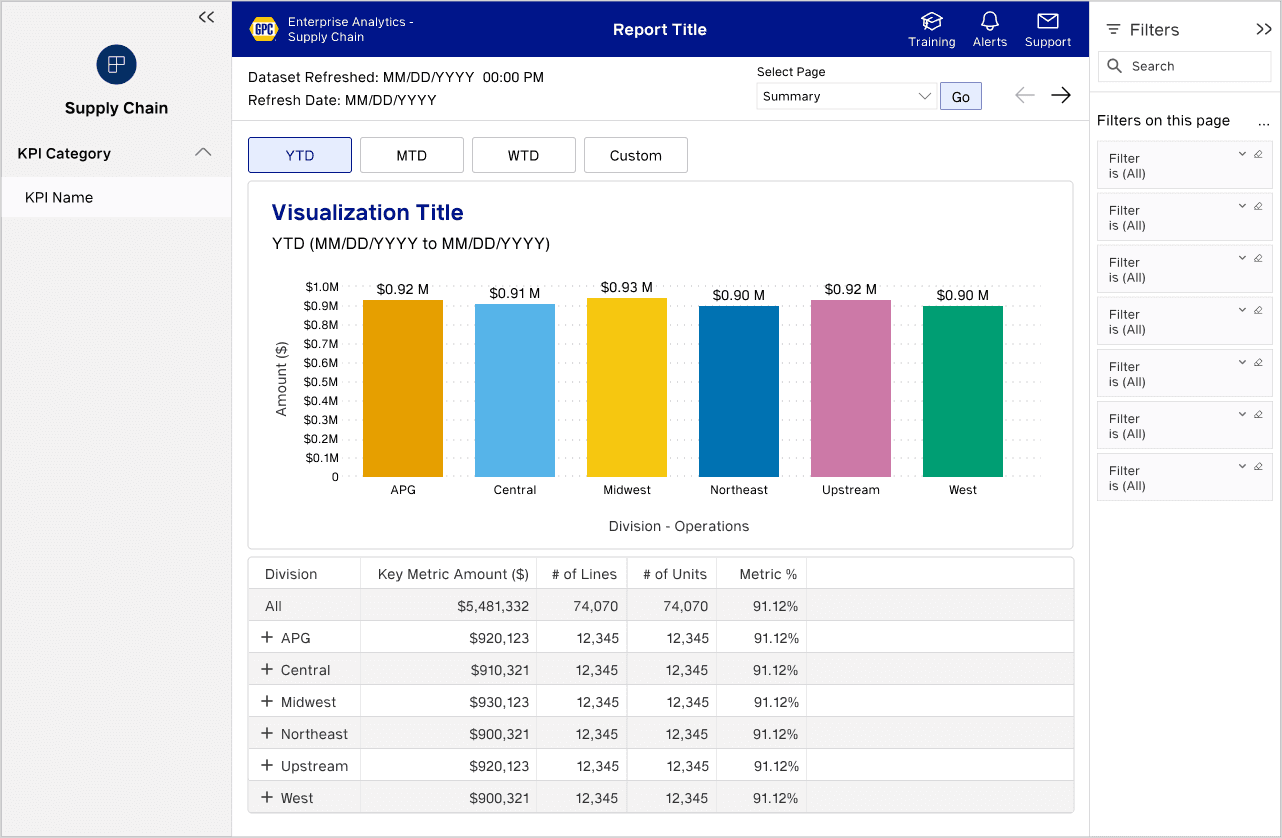Open the Select Page Summary dropdown
Screen dimensions: 1282x838
(846, 97)
